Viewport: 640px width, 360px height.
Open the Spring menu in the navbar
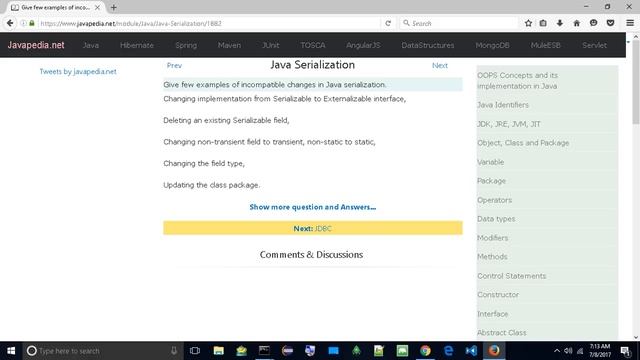click(x=186, y=45)
